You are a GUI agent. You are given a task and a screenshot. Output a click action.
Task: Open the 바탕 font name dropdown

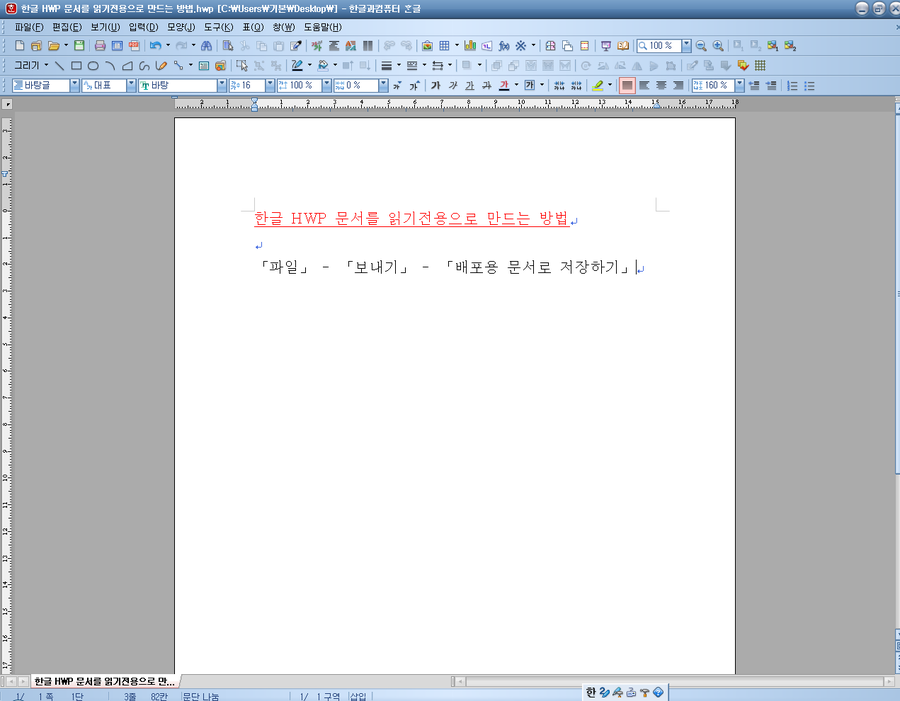pyautogui.click(x=222, y=86)
